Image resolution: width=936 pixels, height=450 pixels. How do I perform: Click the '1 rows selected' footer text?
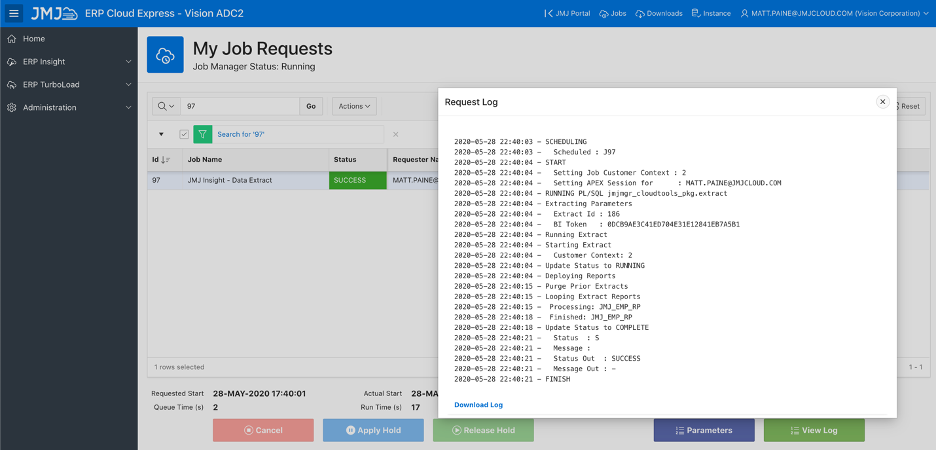[179, 367]
